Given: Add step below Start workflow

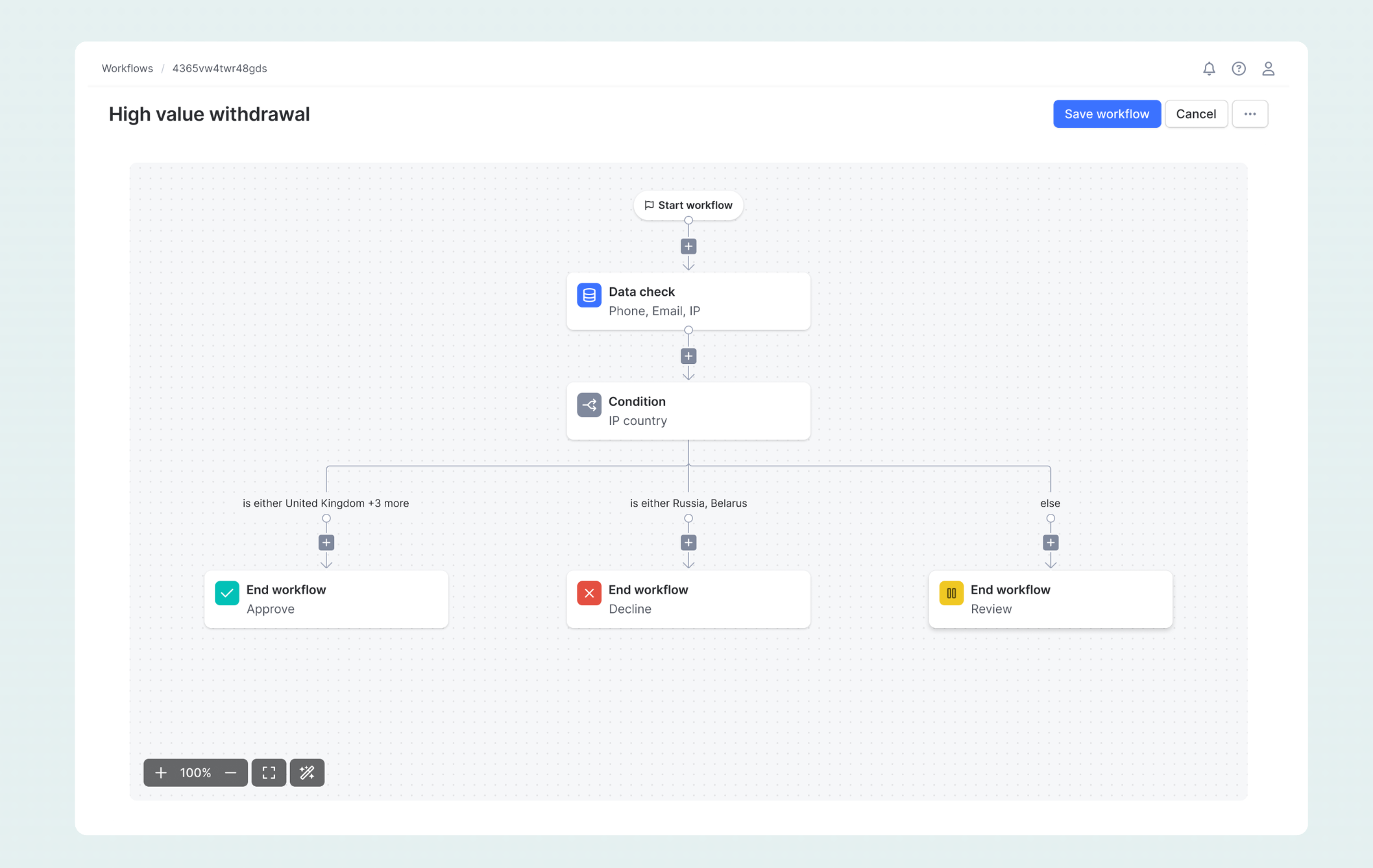Looking at the screenshot, I should click(688, 247).
